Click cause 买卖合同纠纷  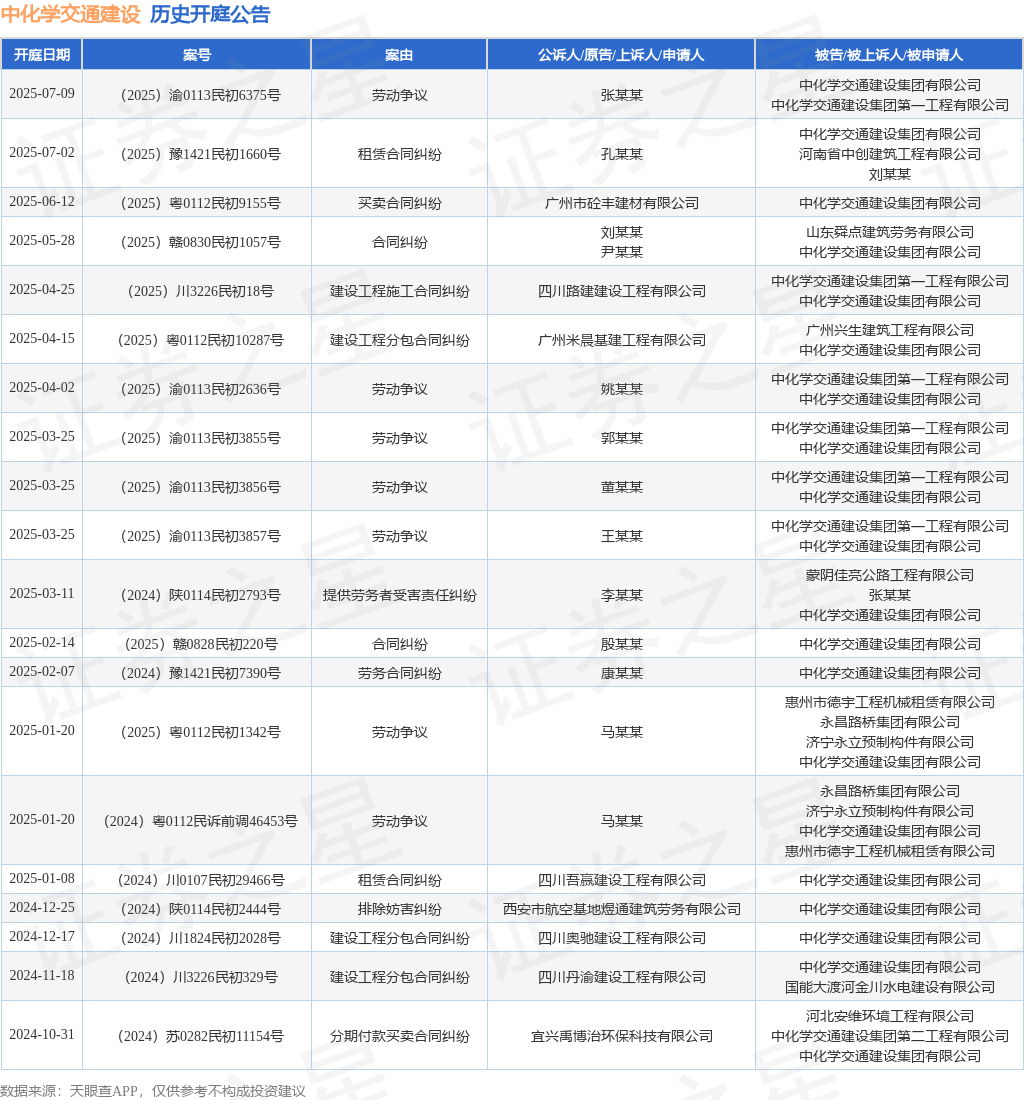pyautogui.click(x=399, y=203)
